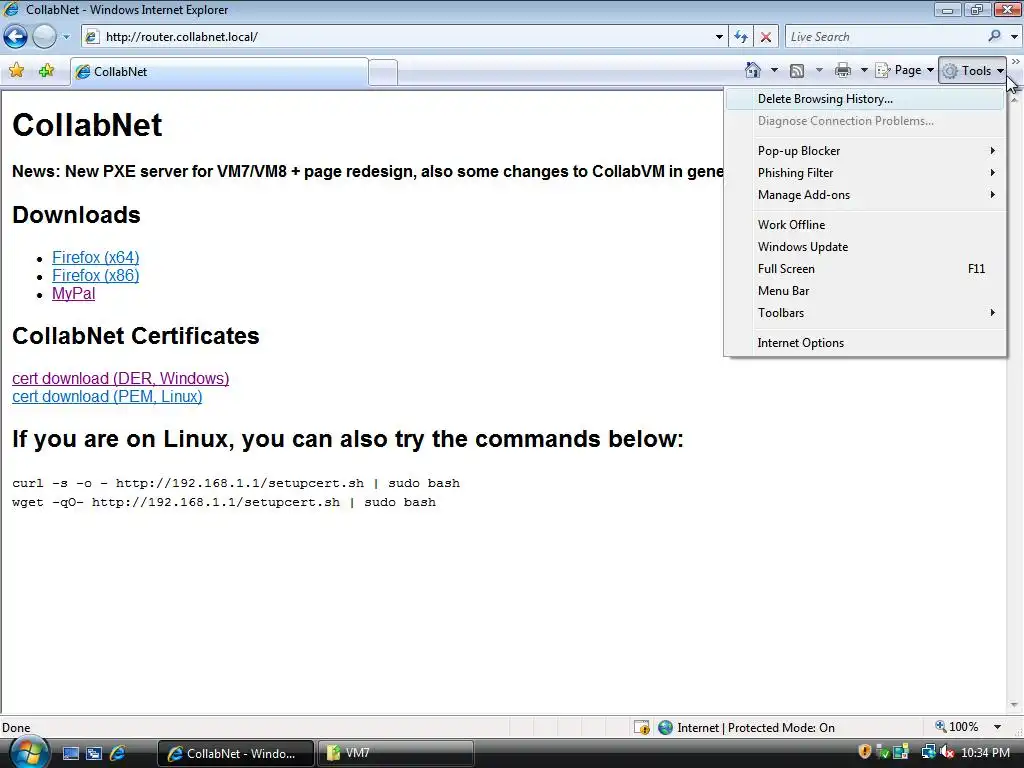Click the curl setupcert.sh command line

click(x=236, y=483)
